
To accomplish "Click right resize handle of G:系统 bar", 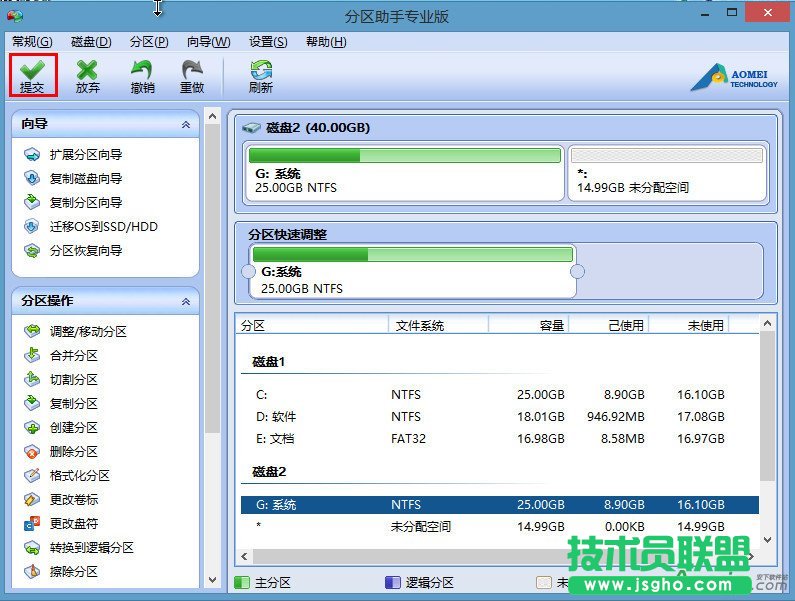I will pyautogui.click(x=577, y=271).
